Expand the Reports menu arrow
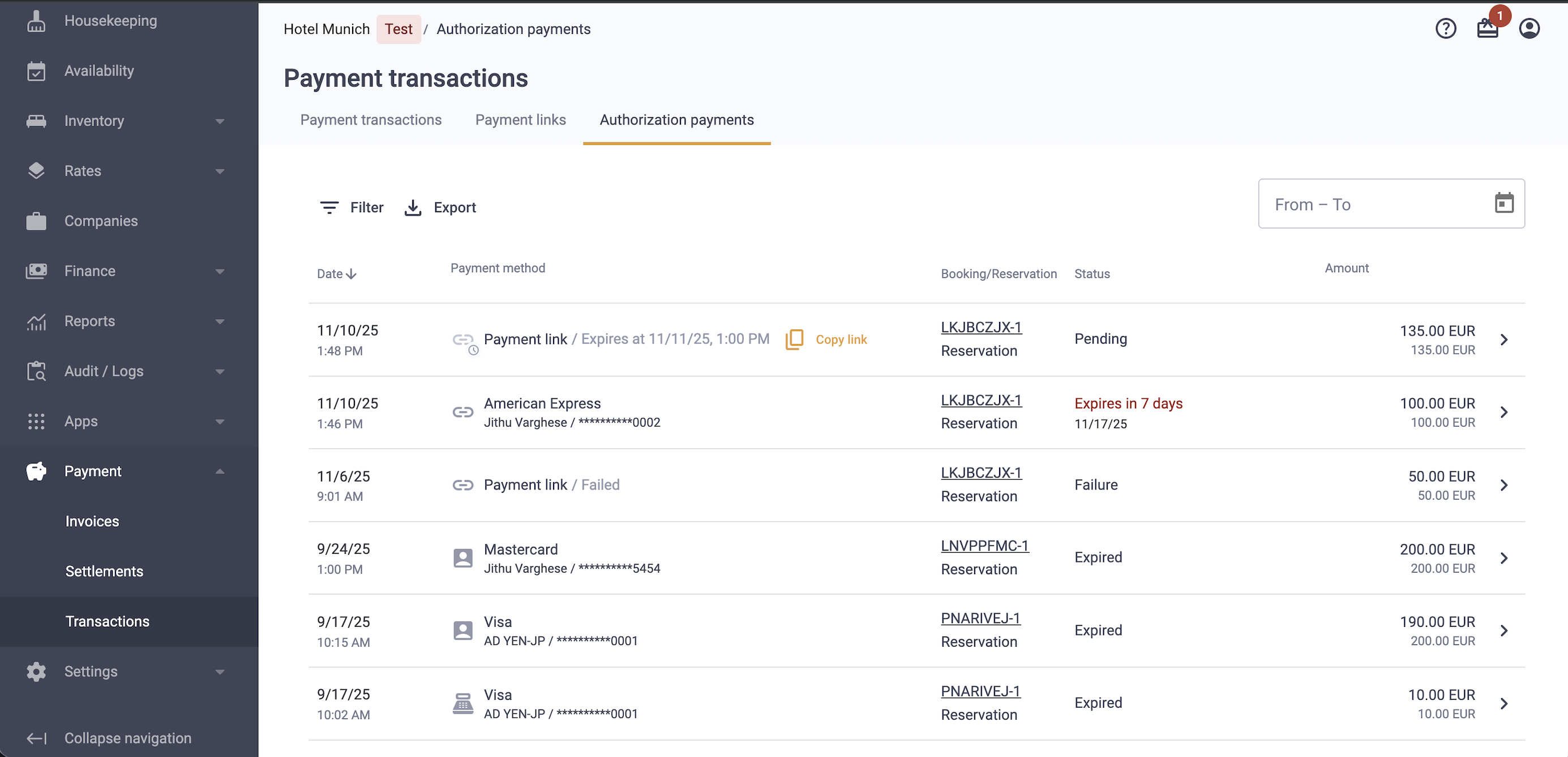The image size is (1568, 757). click(x=220, y=321)
